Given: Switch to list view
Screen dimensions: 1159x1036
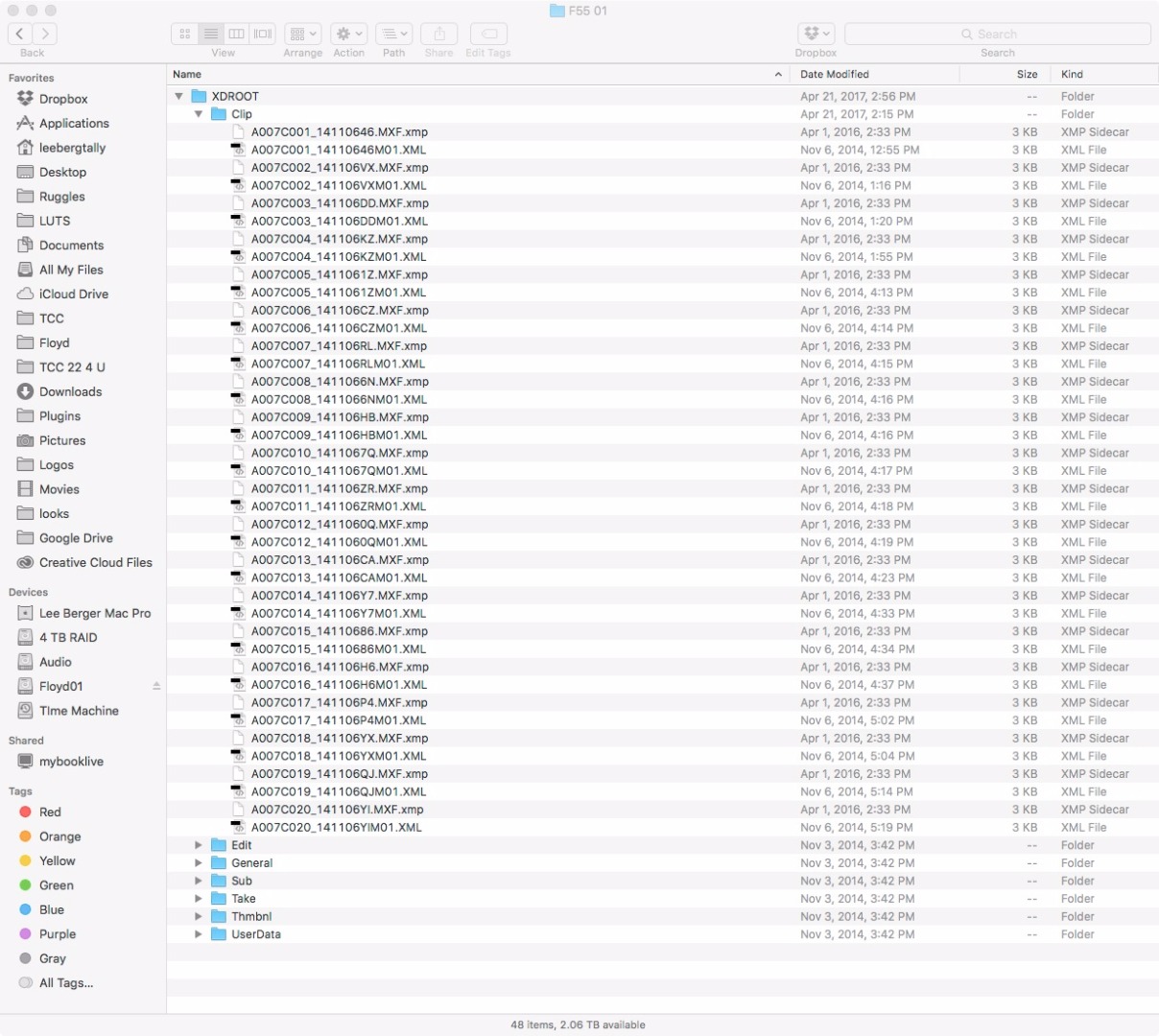Looking at the screenshot, I should pos(211,34).
